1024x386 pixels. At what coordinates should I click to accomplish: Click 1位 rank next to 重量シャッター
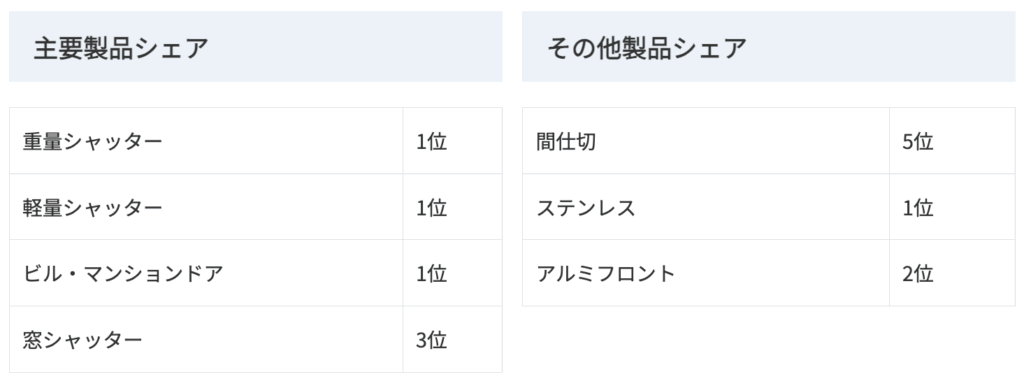click(432, 141)
